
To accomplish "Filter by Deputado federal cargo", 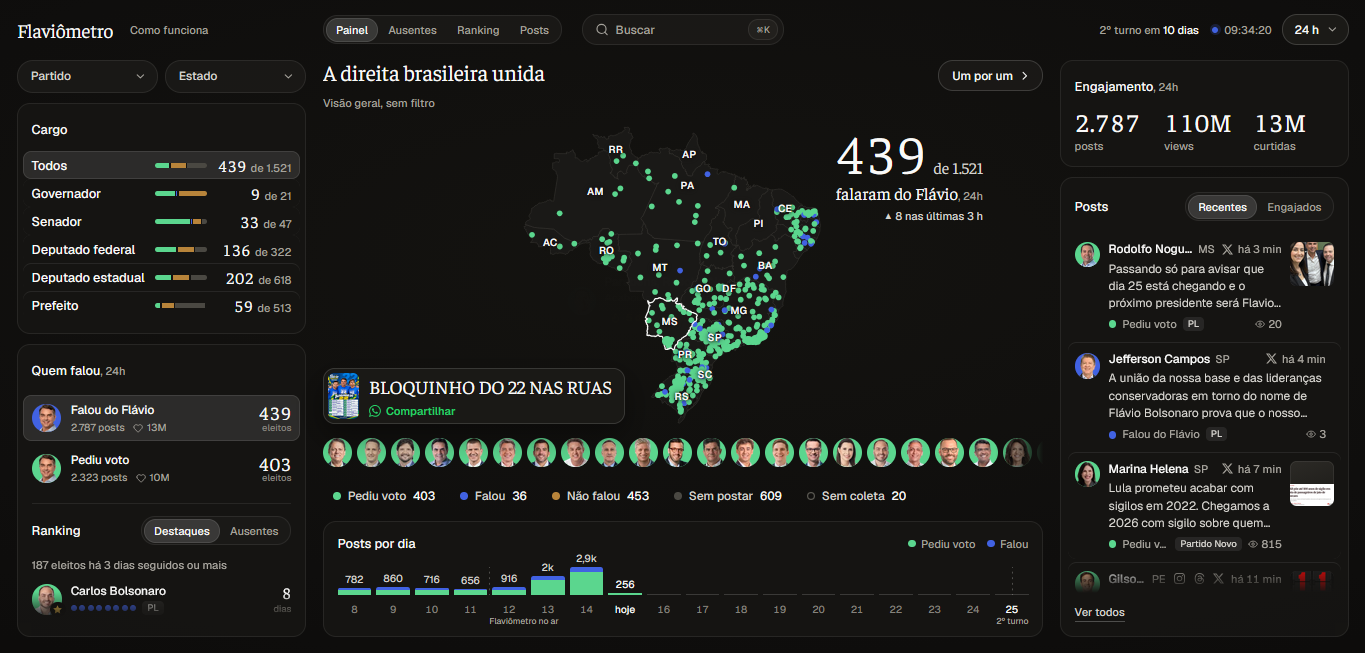I will pyautogui.click(x=161, y=250).
